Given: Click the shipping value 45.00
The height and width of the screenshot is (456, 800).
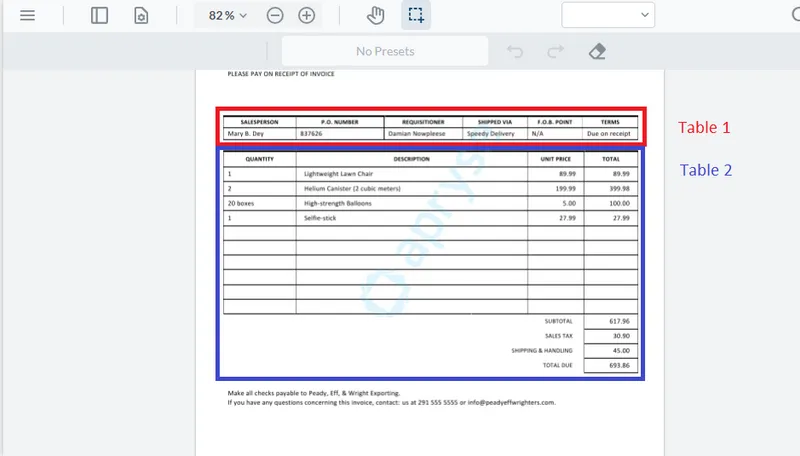Looking at the screenshot, I should click(621, 351).
